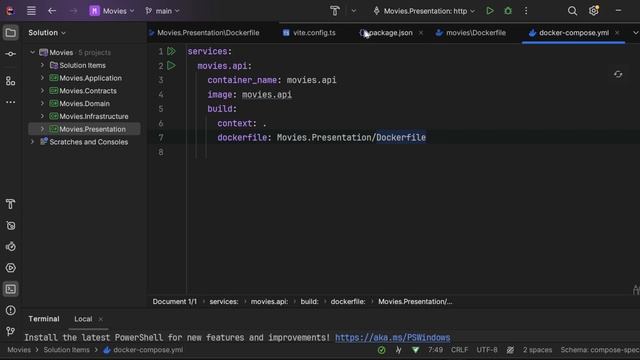Open IDE settings gear
Screen dimensions: 640x360
coord(593,11)
